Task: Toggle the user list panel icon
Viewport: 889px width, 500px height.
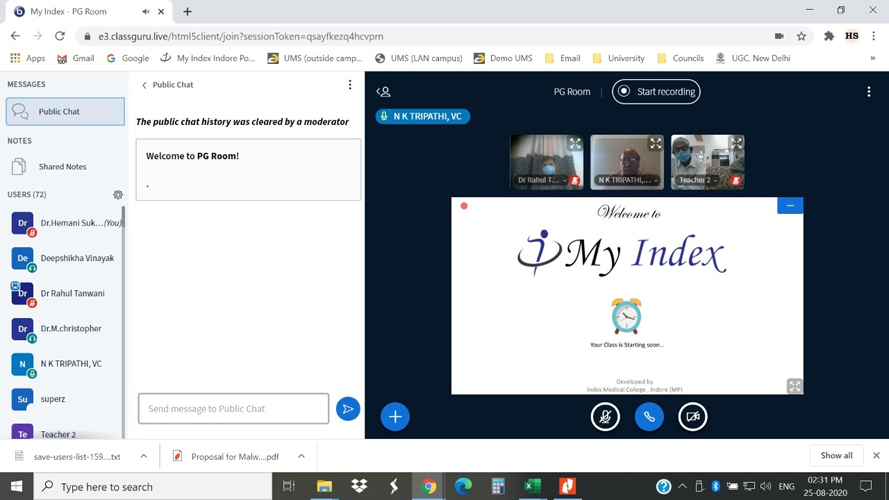Action: 384,91
